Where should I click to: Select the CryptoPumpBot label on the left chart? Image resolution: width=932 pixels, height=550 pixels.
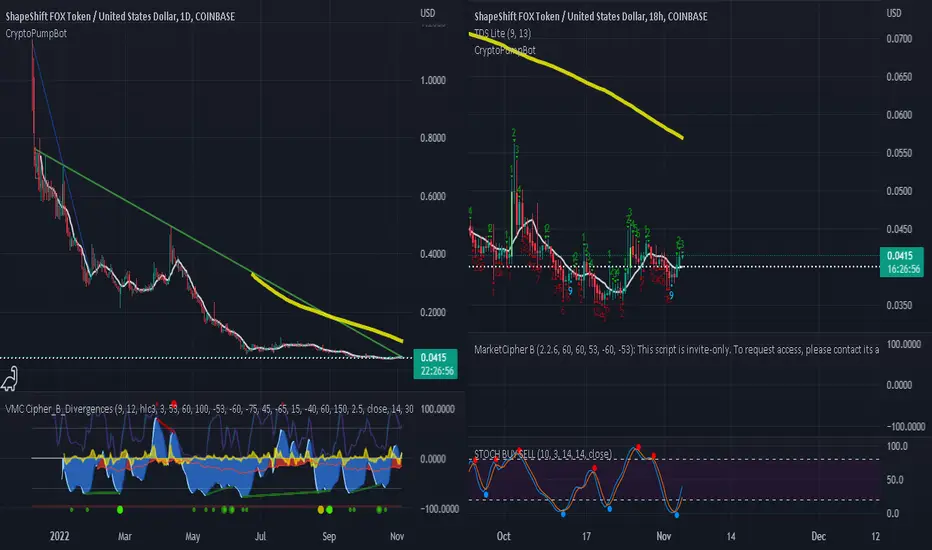36,33
